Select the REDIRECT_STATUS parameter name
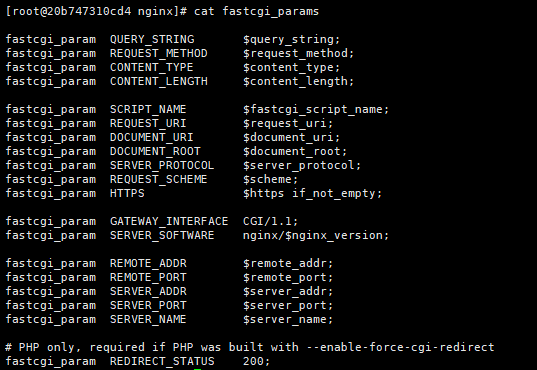This screenshot has width=537, height=370. coord(162,361)
